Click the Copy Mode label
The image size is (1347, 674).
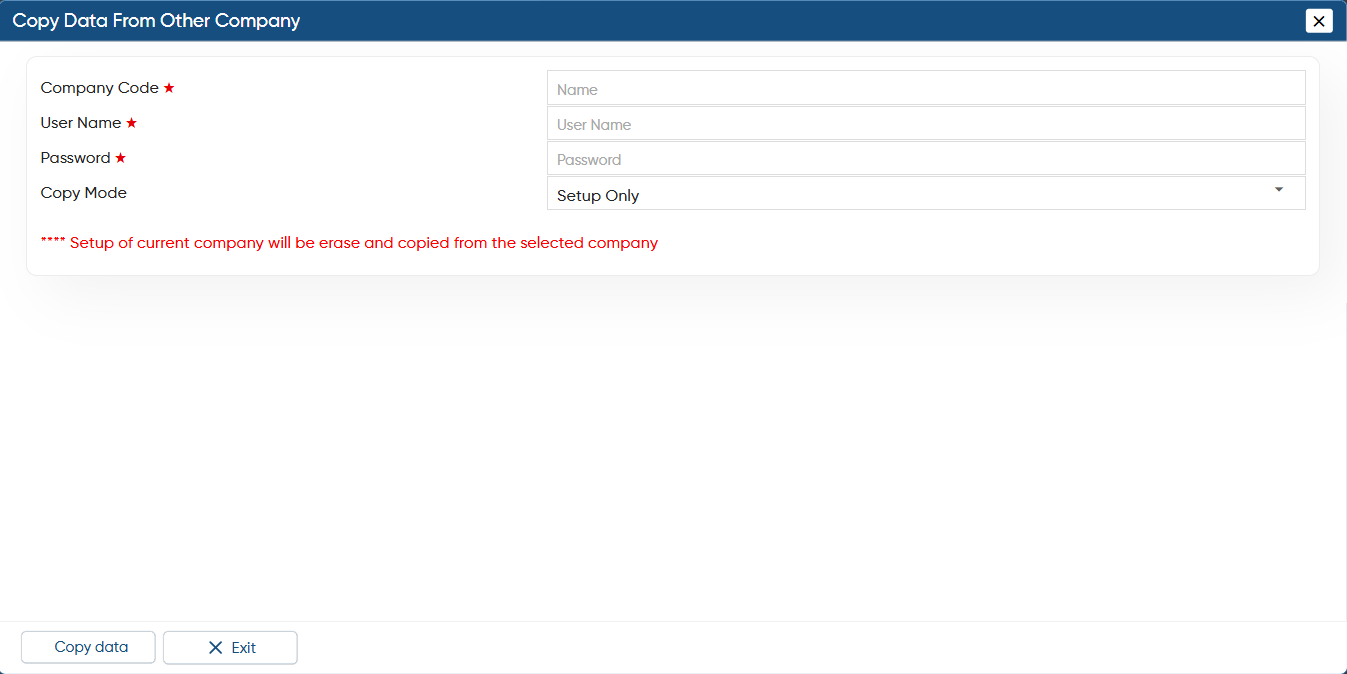tap(83, 193)
